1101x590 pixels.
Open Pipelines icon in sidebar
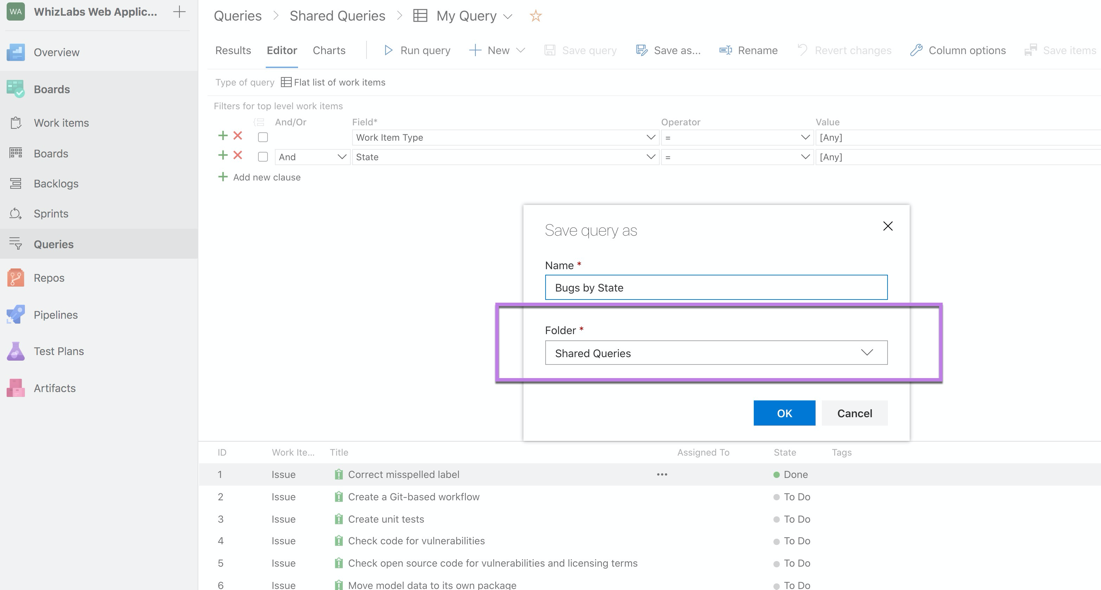pyautogui.click(x=15, y=315)
